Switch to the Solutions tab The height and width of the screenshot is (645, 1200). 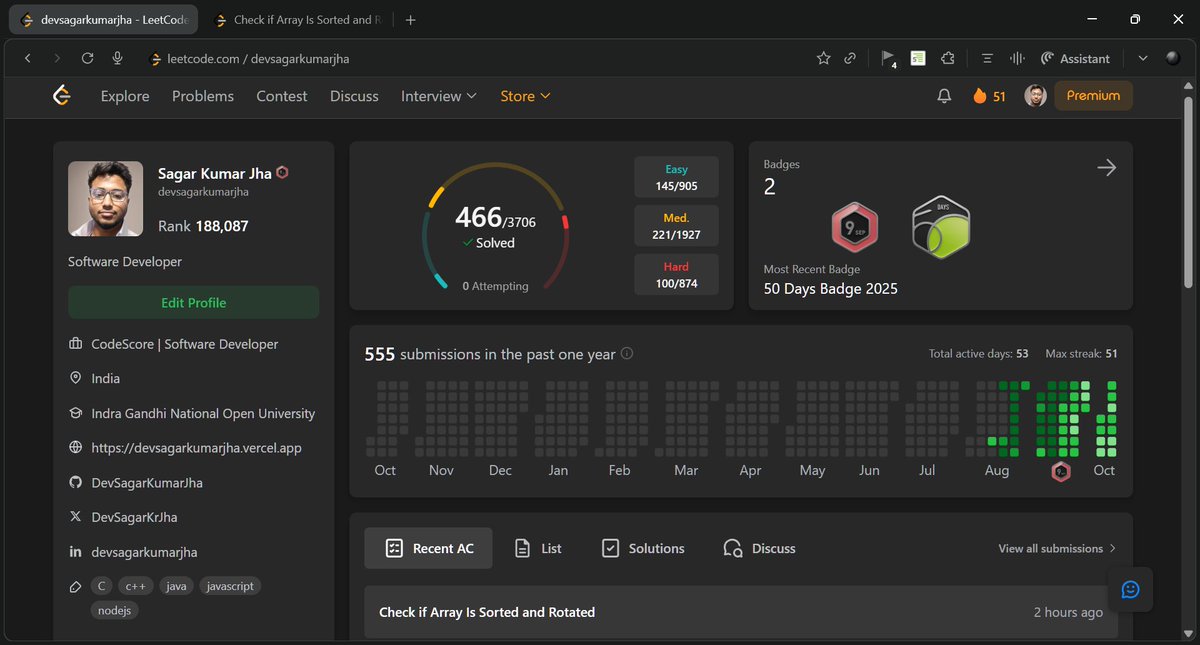[x=643, y=548]
